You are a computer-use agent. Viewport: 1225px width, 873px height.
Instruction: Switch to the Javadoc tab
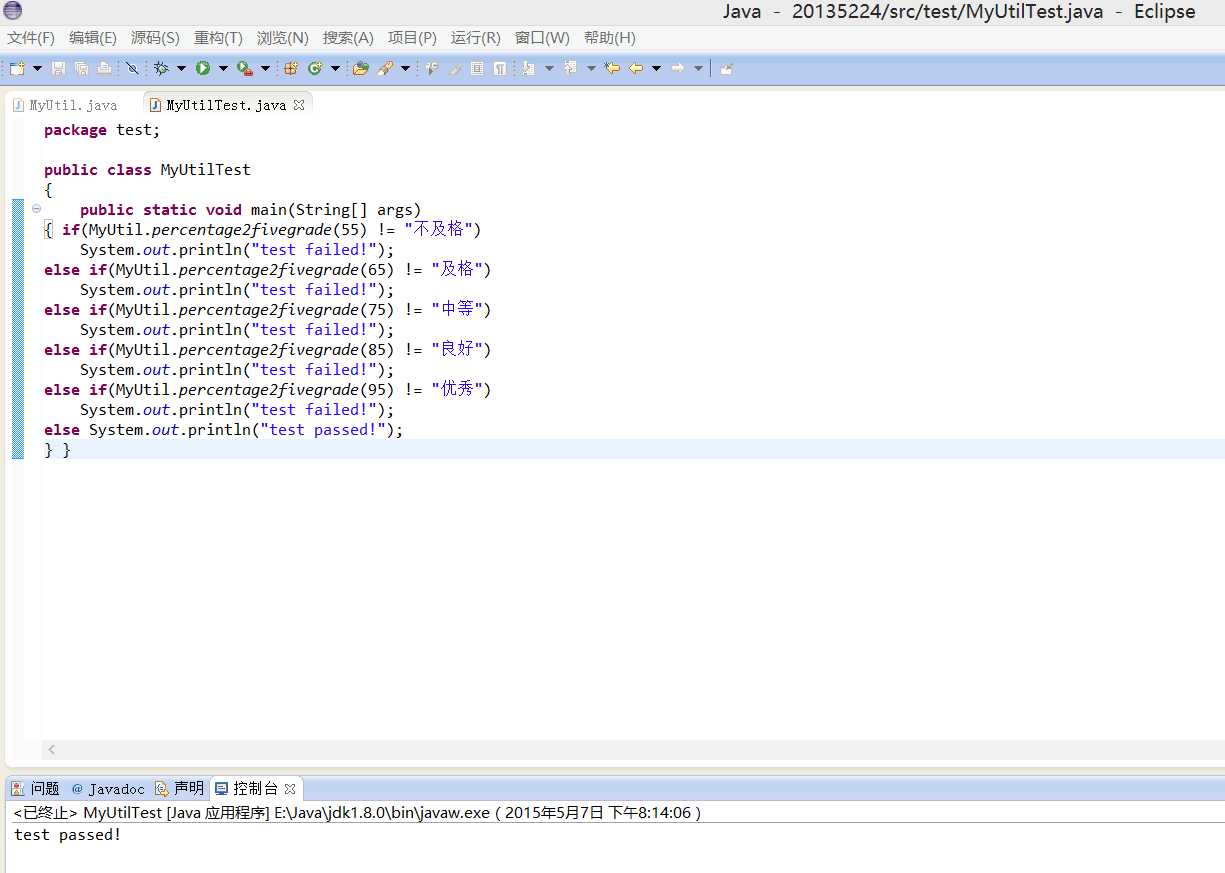click(x=108, y=789)
